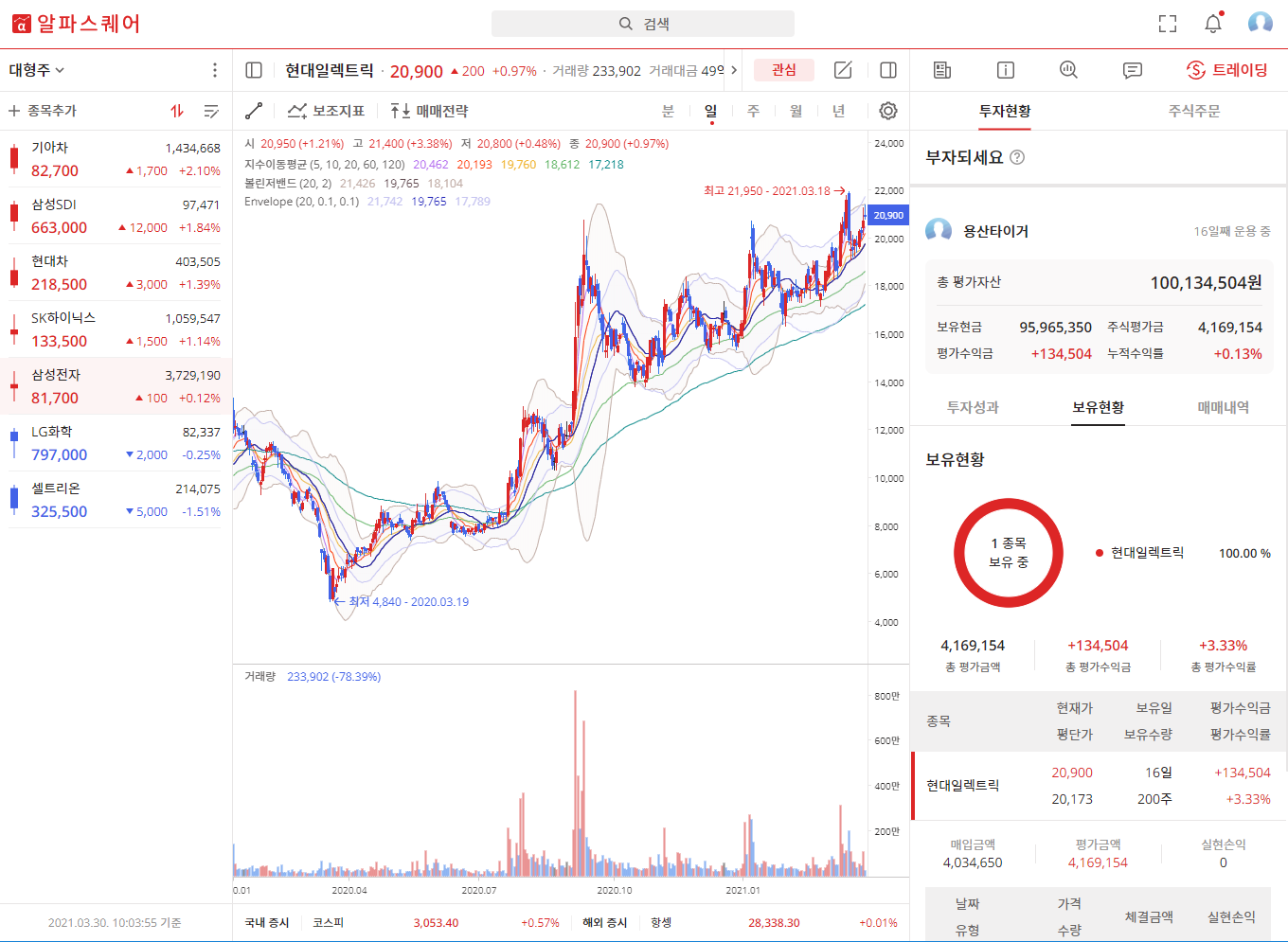Select the drawing line tool
Screen dimensions: 1288x942
tap(254, 111)
